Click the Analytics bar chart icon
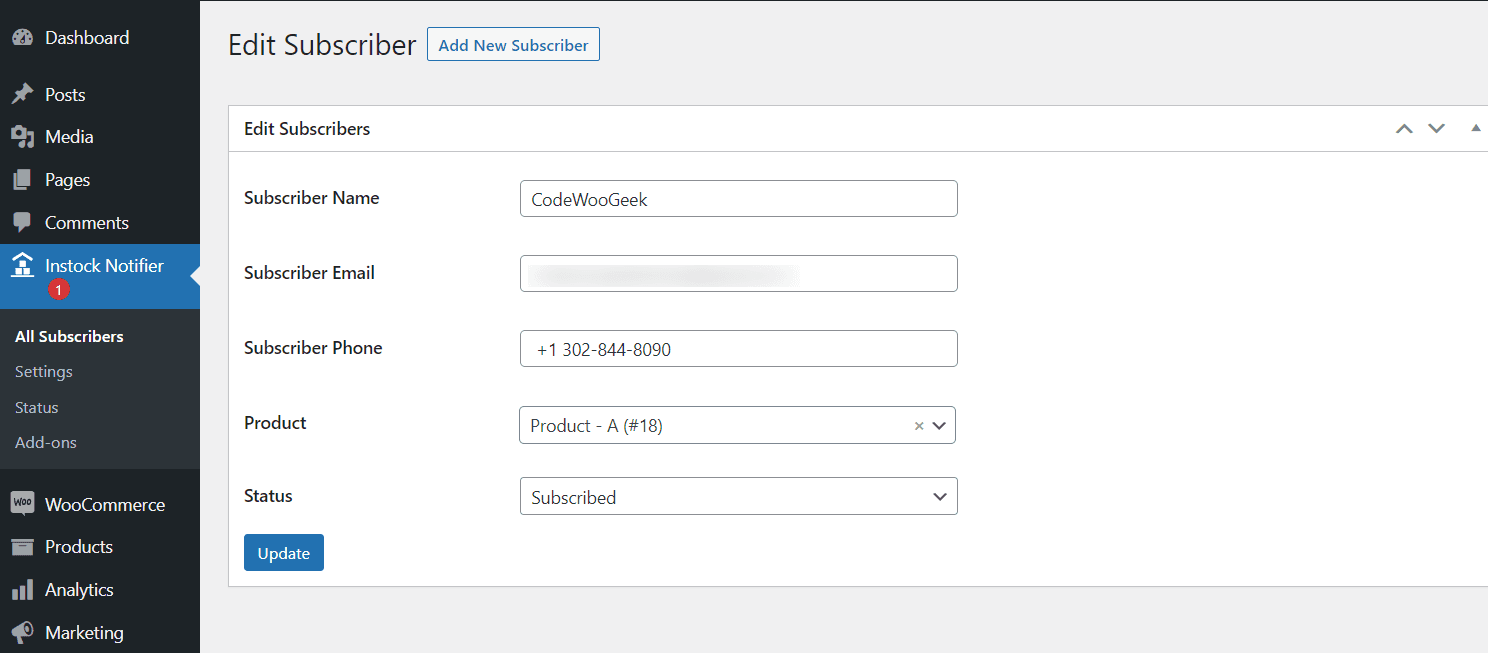Screen dimensions: 1488x653 coord(22,590)
